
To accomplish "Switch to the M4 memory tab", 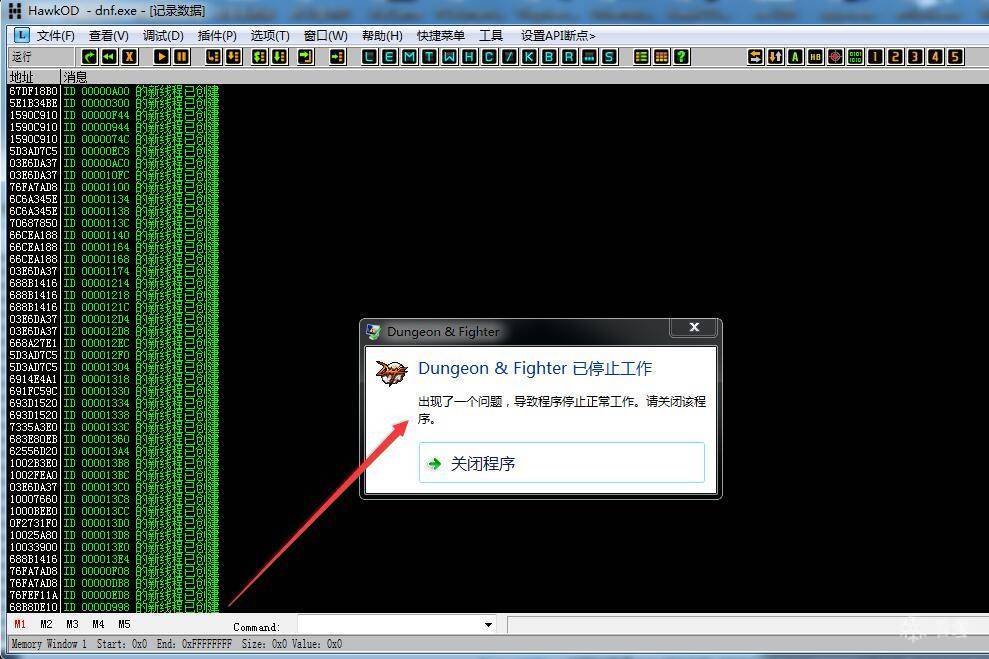I will coord(98,624).
